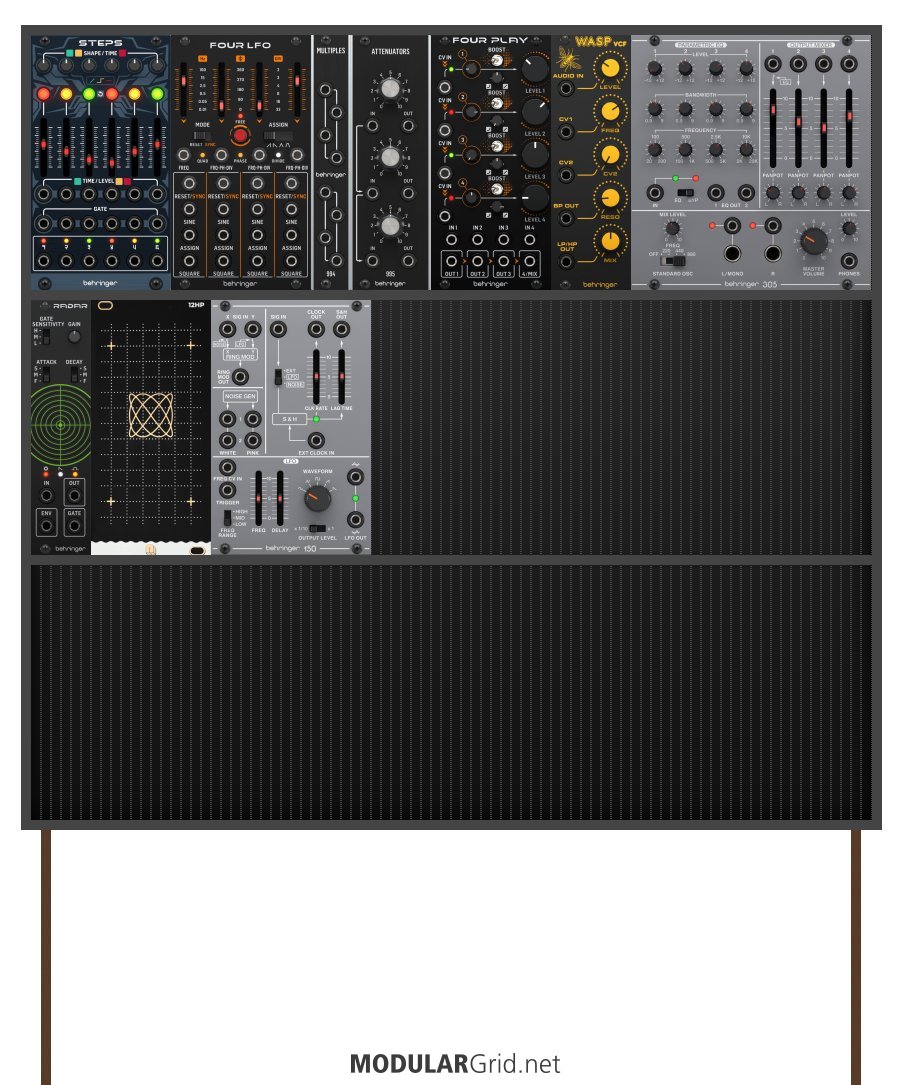This screenshot has height=1085, width=912.
Task: Click the 305 EQ input jack
Action: click(655, 193)
